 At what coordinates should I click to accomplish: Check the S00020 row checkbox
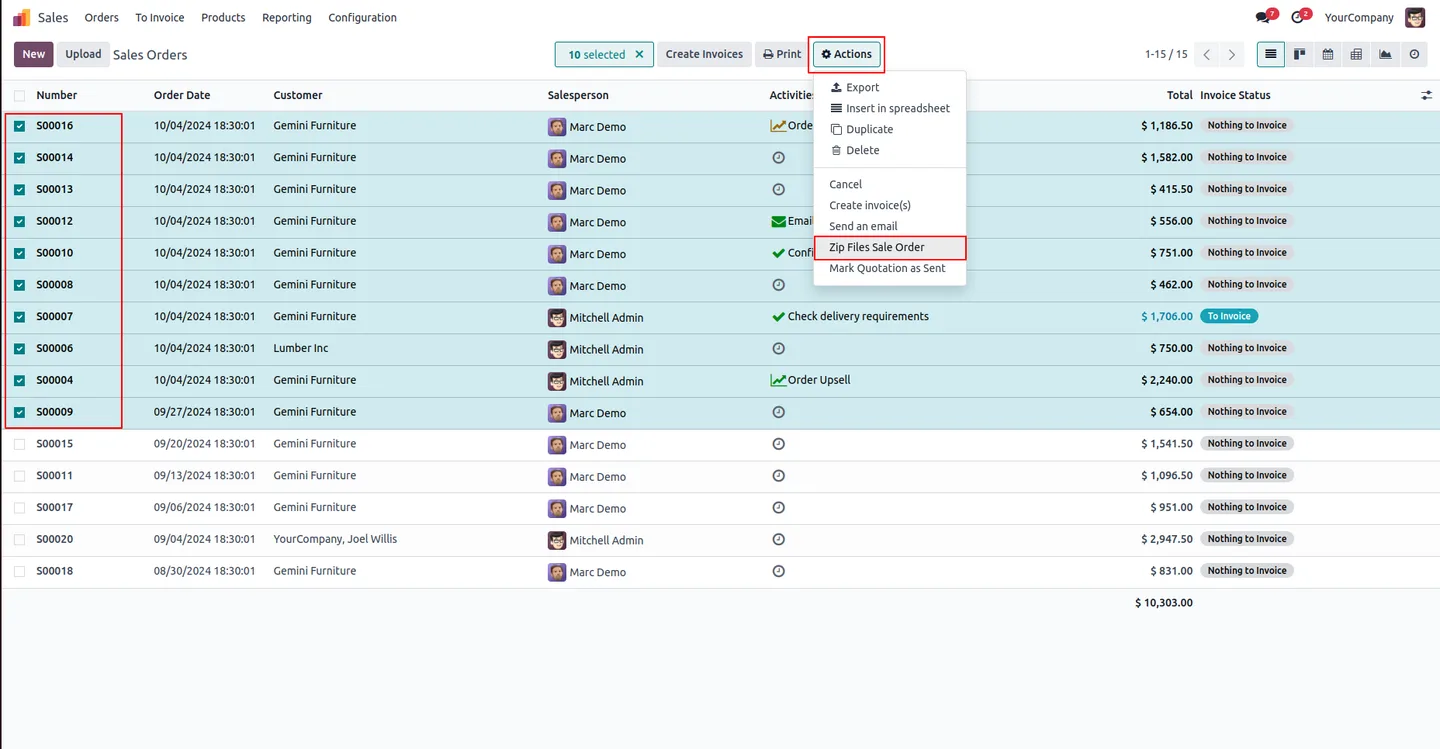(20, 539)
